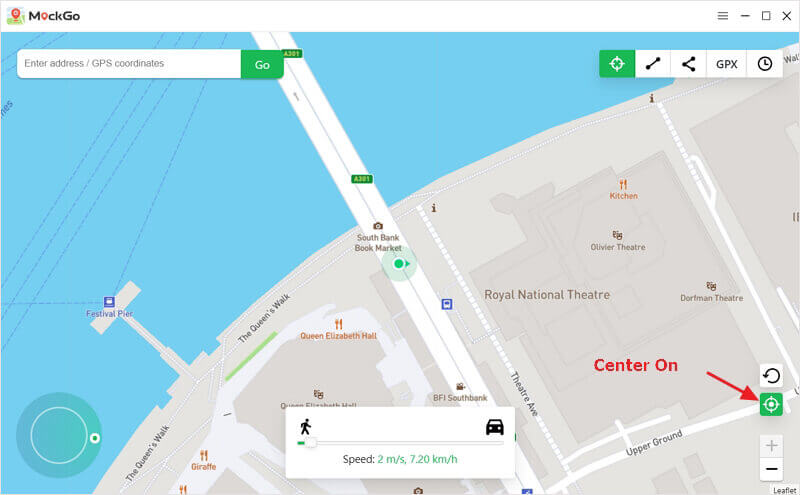Zoom in the map with plus button

pos(771,446)
